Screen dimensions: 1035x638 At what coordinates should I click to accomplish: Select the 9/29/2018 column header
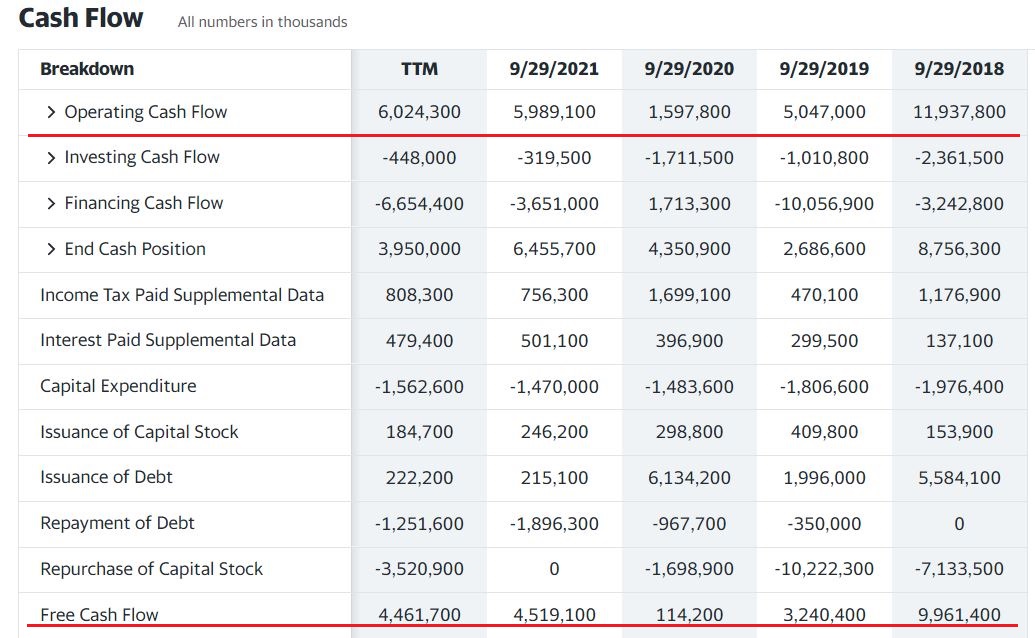[959, 69]
